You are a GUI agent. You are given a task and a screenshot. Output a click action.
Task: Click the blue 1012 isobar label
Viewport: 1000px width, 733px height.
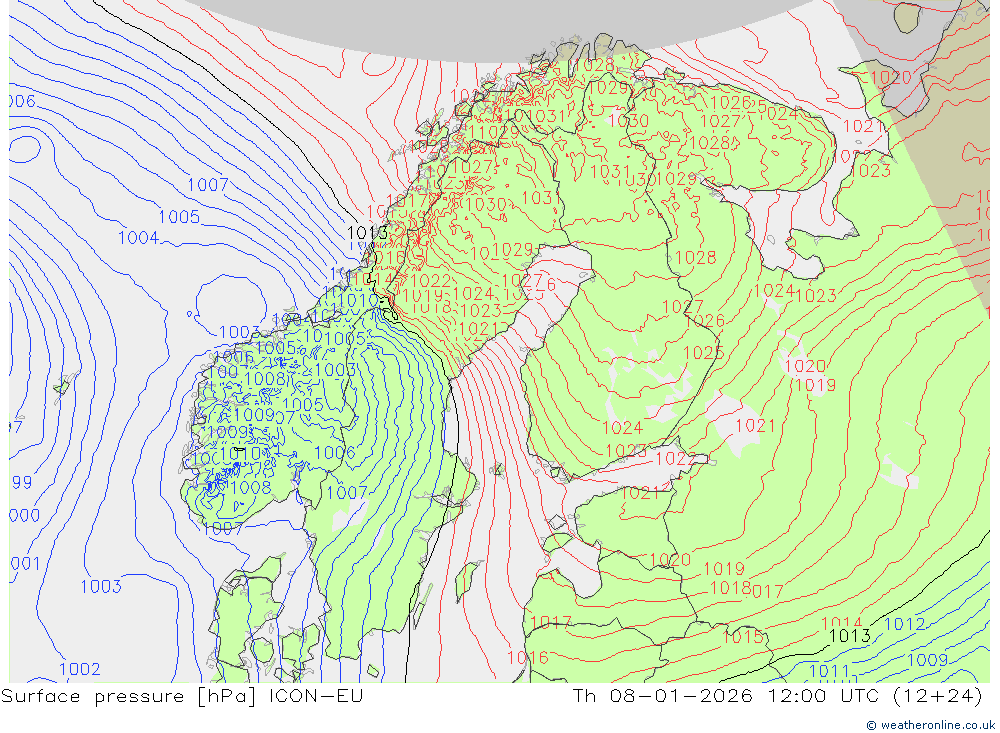[904, 624]
